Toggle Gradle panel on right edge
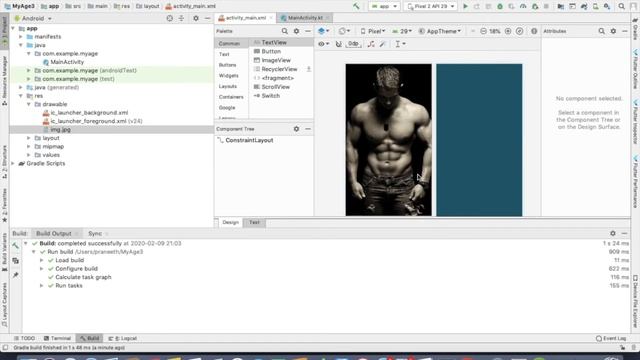The image size is (640, 360). click(636, 28)
